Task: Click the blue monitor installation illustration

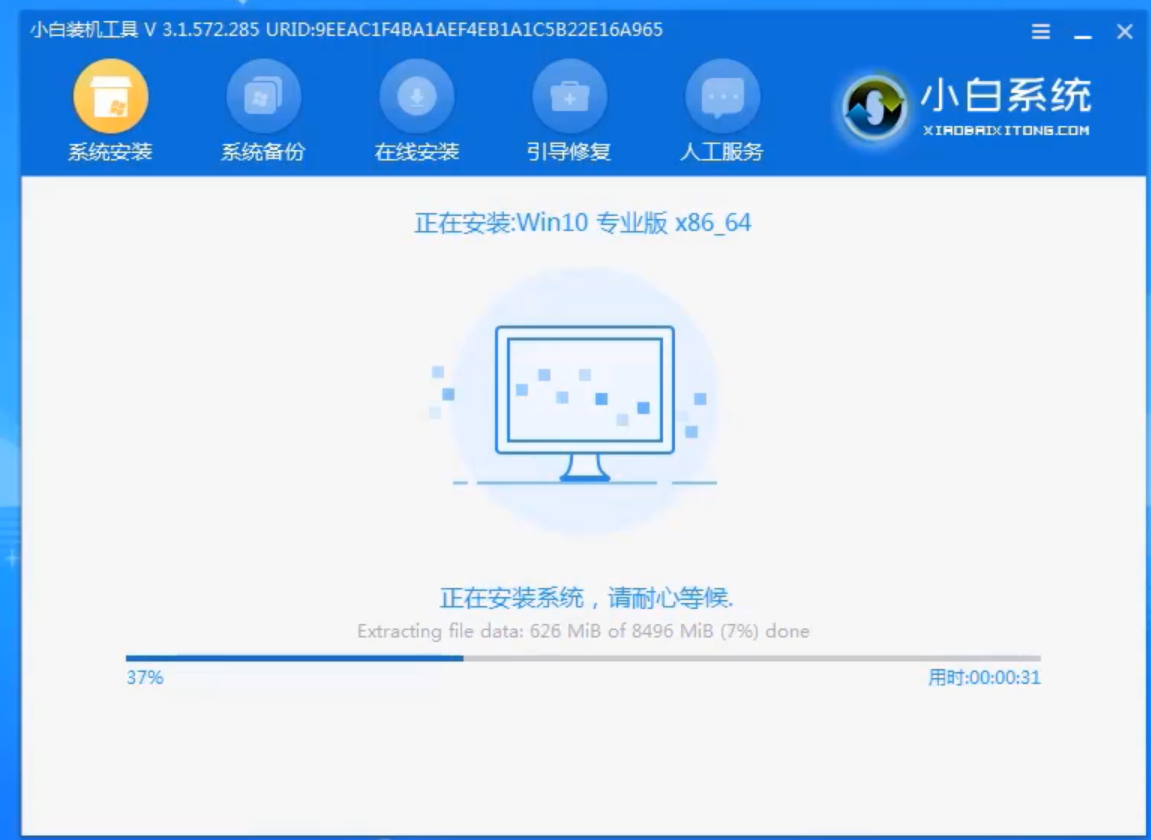Action: tap(585, 390)
